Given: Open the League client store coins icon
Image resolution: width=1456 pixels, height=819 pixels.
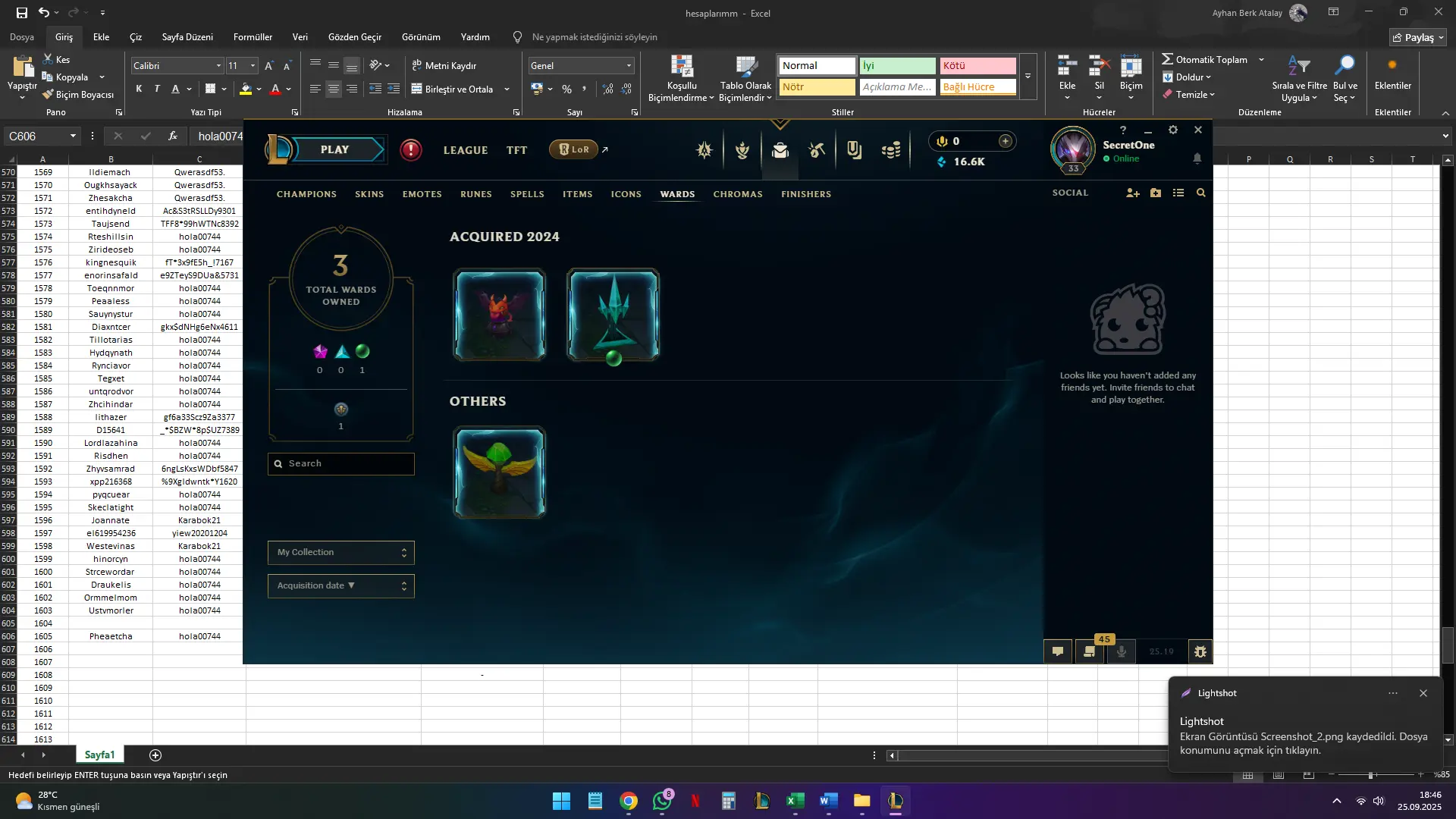Looking at the screenshot, I should coord(891,149).
